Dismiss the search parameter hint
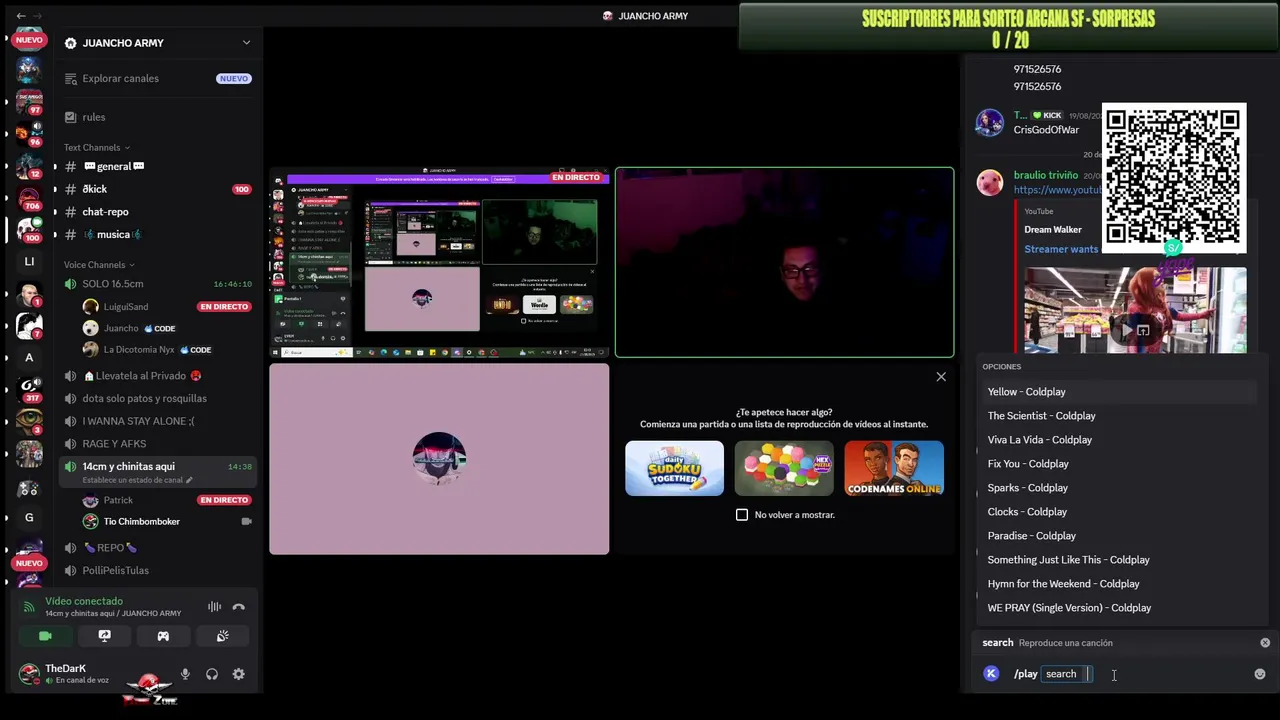The height and width of the screenshot is (720, 1280). click(x=1265, y=643)
